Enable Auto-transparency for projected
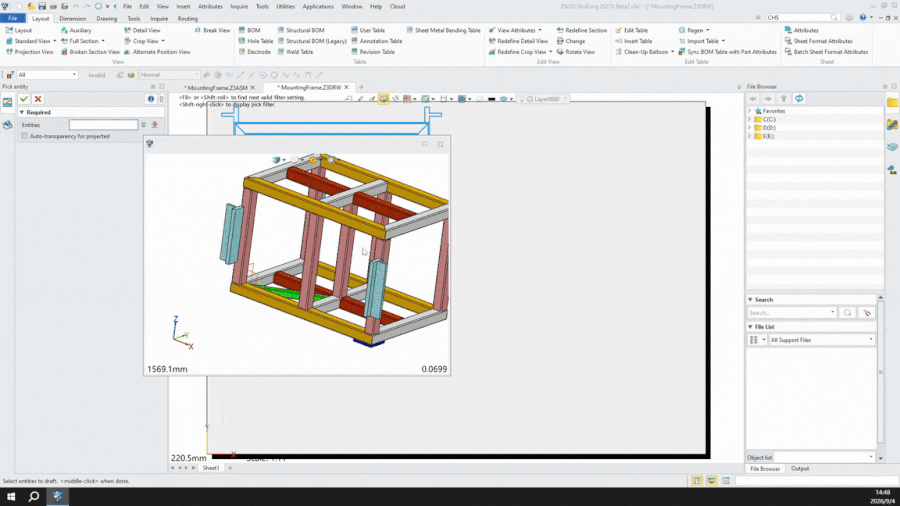This screenshot has height=506, width=900. (x=25, y=137)
